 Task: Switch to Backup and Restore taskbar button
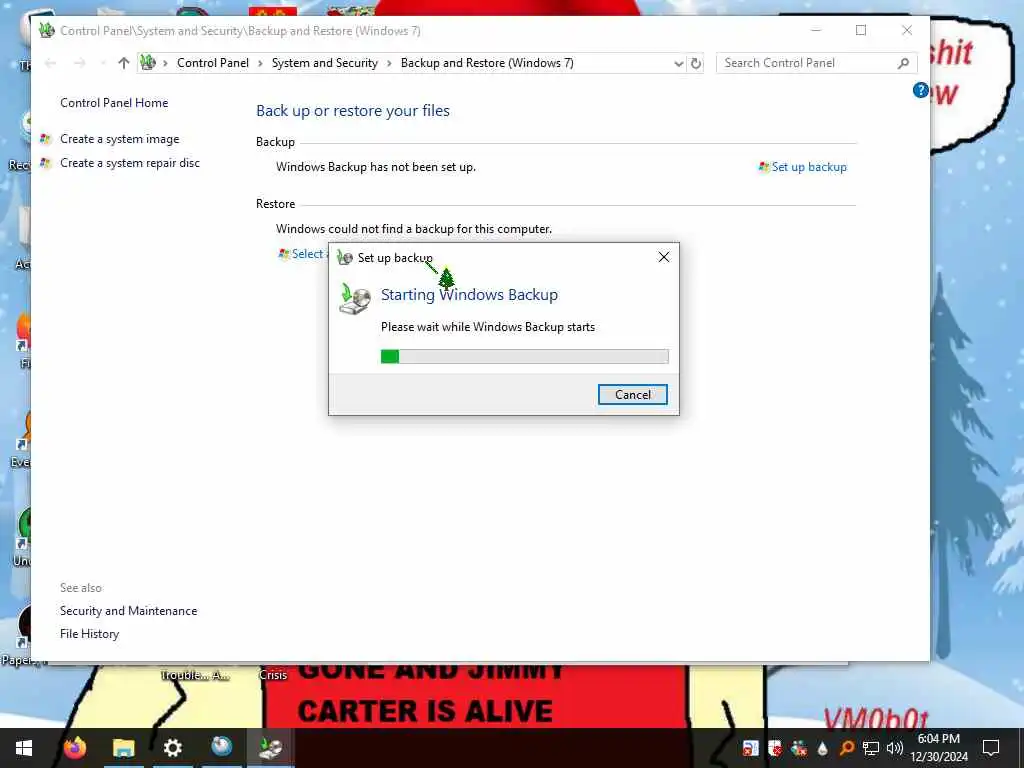pyautogui.click(x=270, y=747)
